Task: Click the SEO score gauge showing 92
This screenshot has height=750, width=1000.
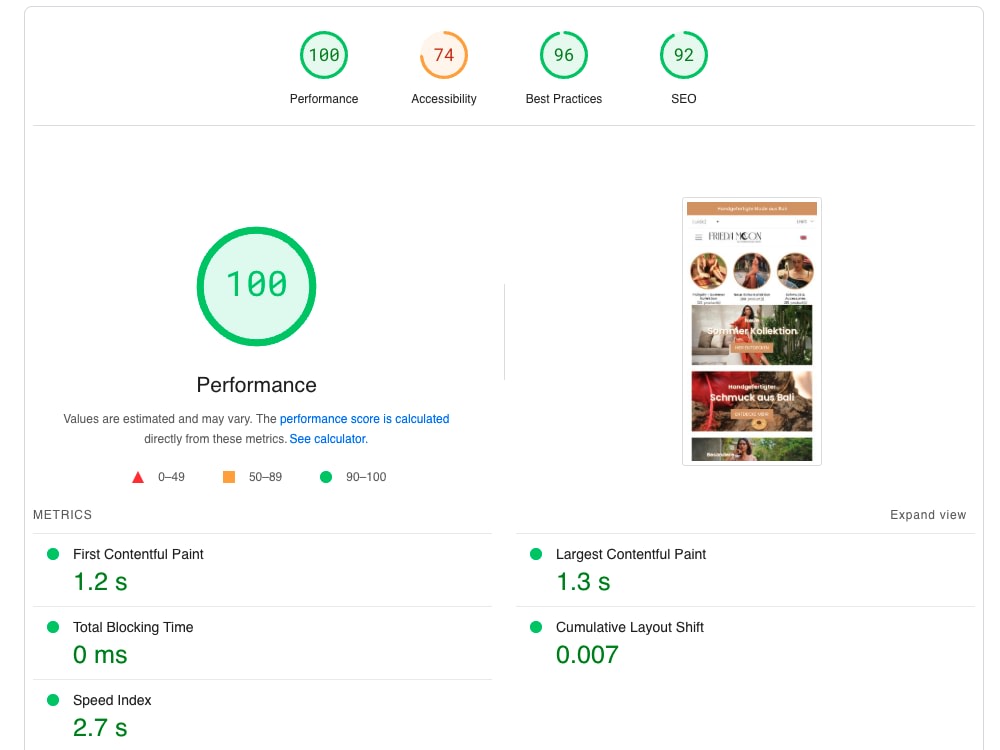Action: (684, 55)
